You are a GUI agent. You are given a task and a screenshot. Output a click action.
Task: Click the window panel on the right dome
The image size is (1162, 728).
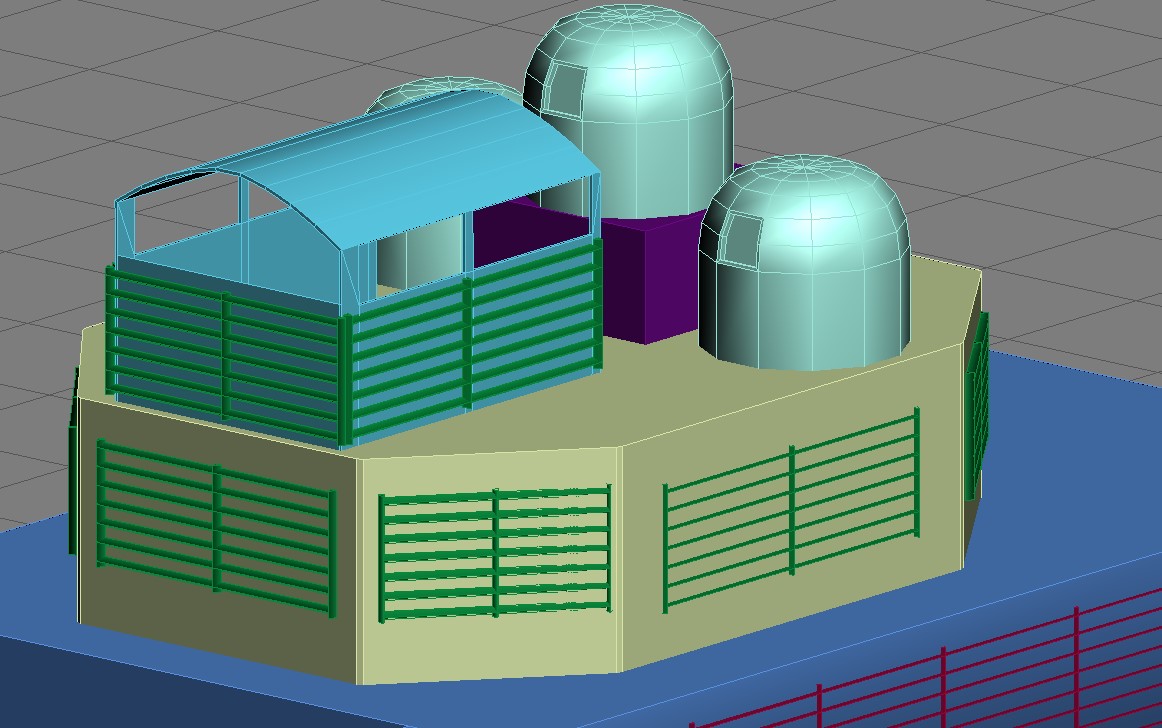pyautogui.click(x=742, y=239)
